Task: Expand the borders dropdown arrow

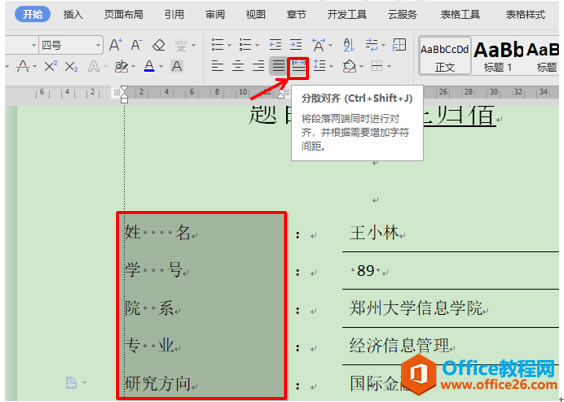Action: pyautogui.click(x=390, y=67)
